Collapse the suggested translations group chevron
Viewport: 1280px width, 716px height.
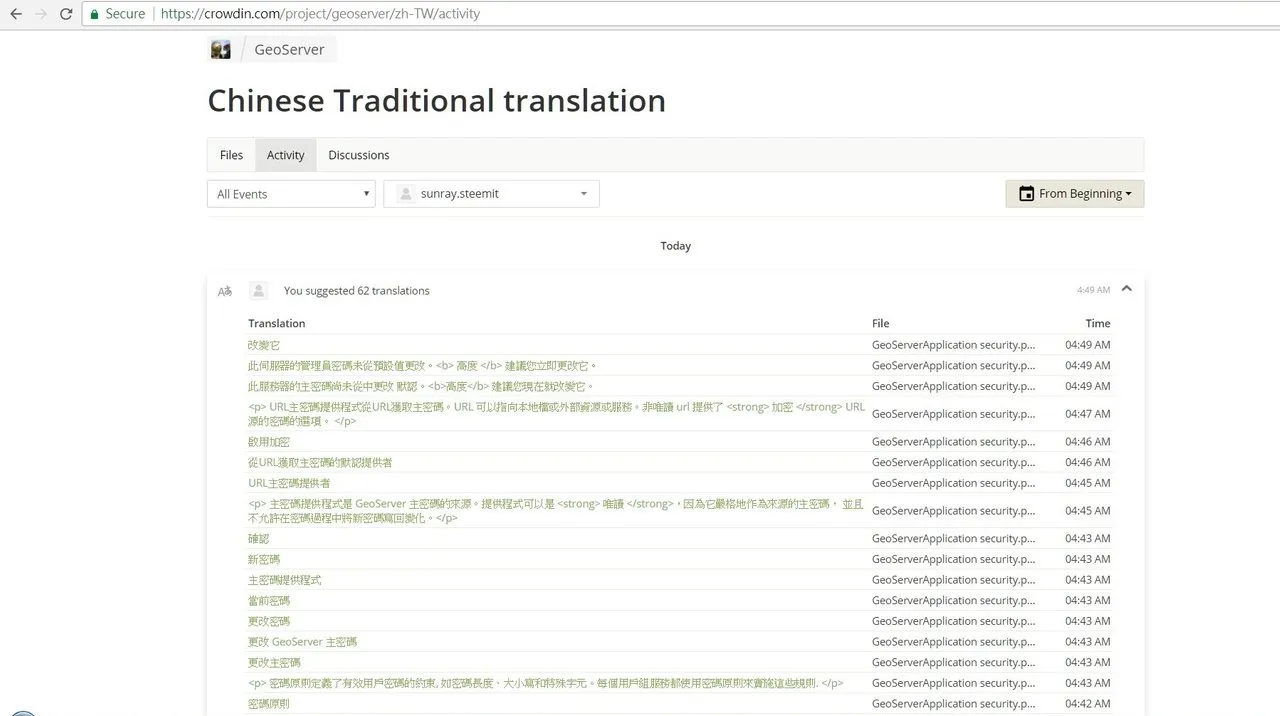(1127, 289)
